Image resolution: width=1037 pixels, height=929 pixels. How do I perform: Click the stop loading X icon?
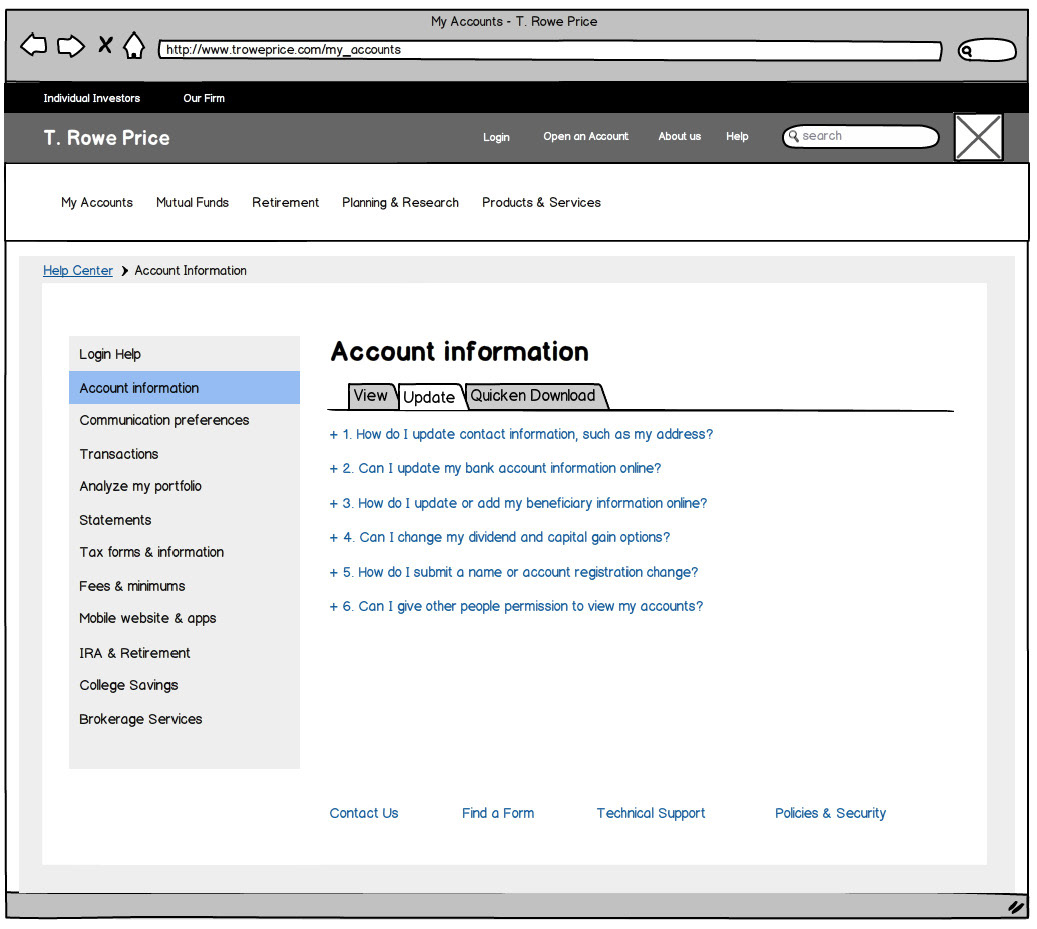[105, 45]
